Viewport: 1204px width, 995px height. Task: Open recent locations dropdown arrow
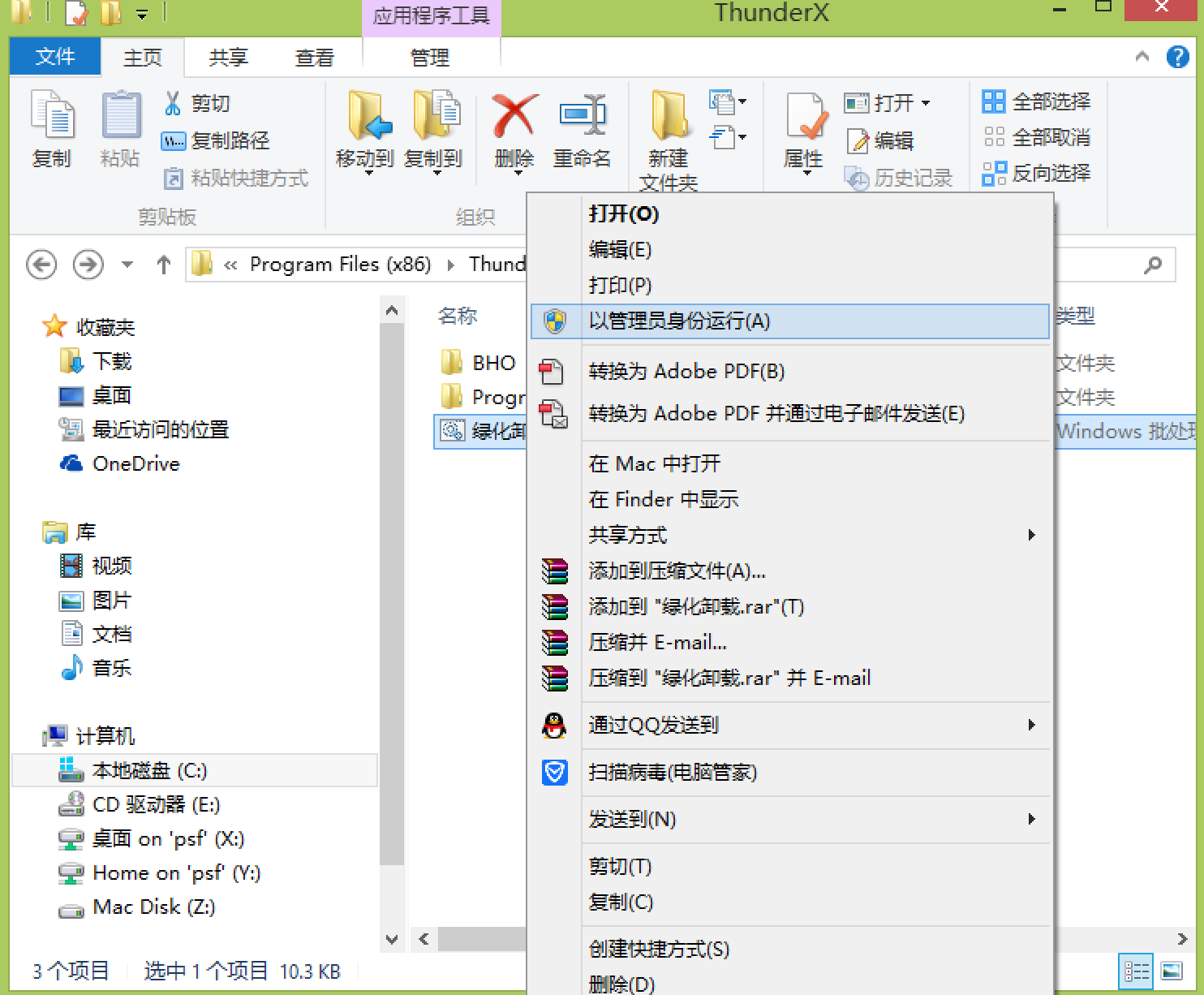point(127,265)
